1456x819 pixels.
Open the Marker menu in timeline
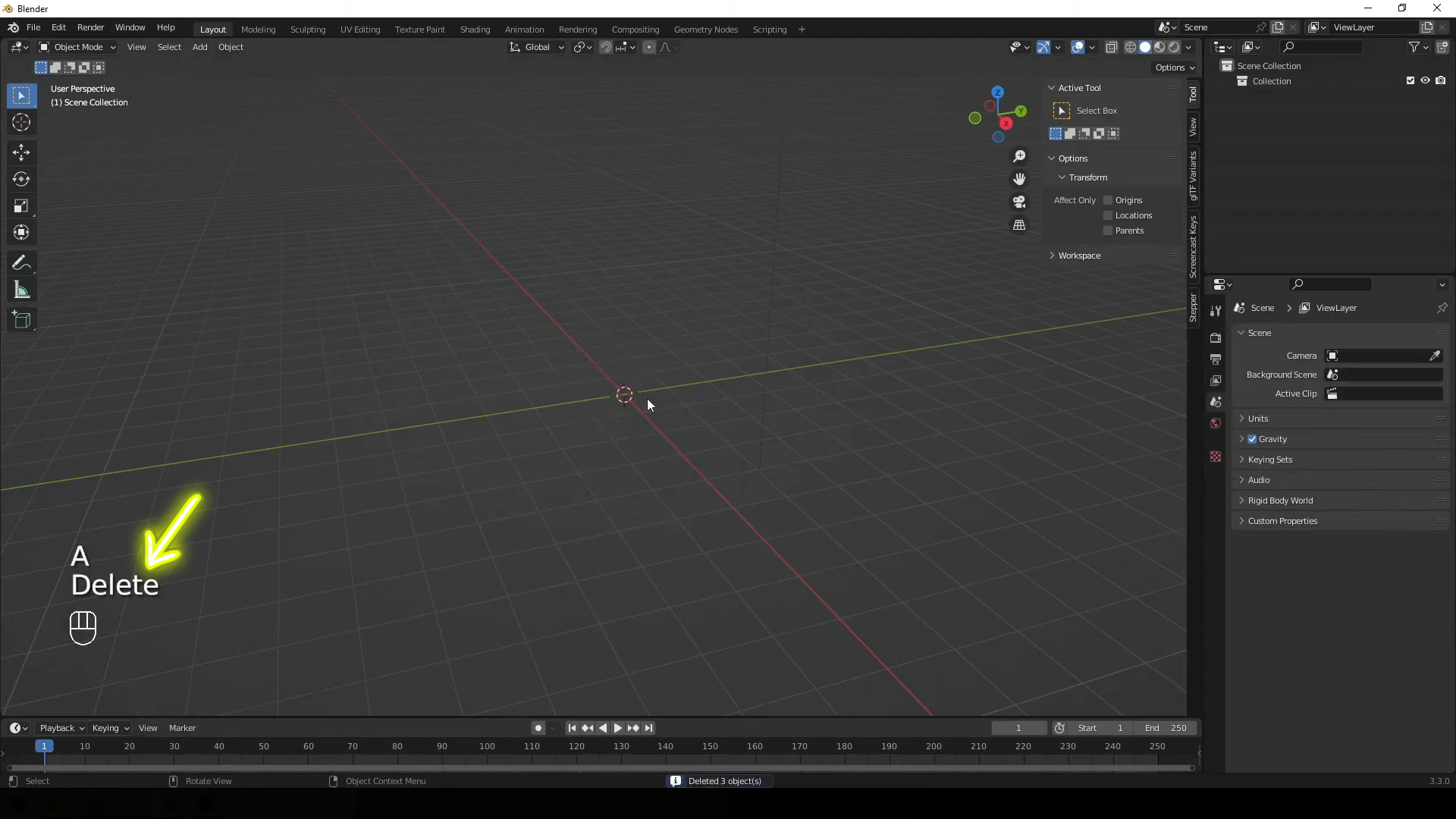[x=182, y=728]
